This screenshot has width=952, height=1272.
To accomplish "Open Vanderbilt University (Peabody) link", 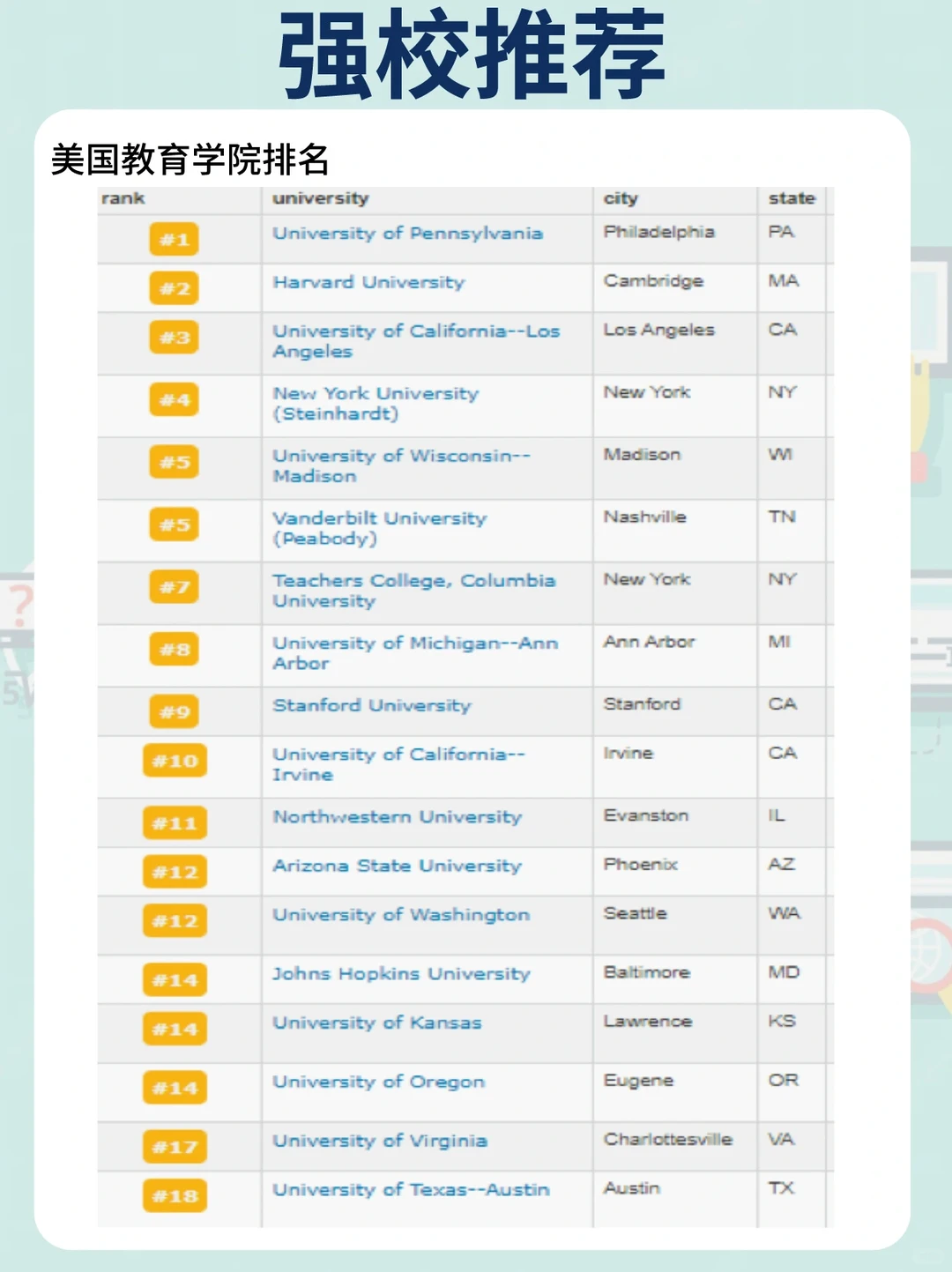I will (380, 528).
